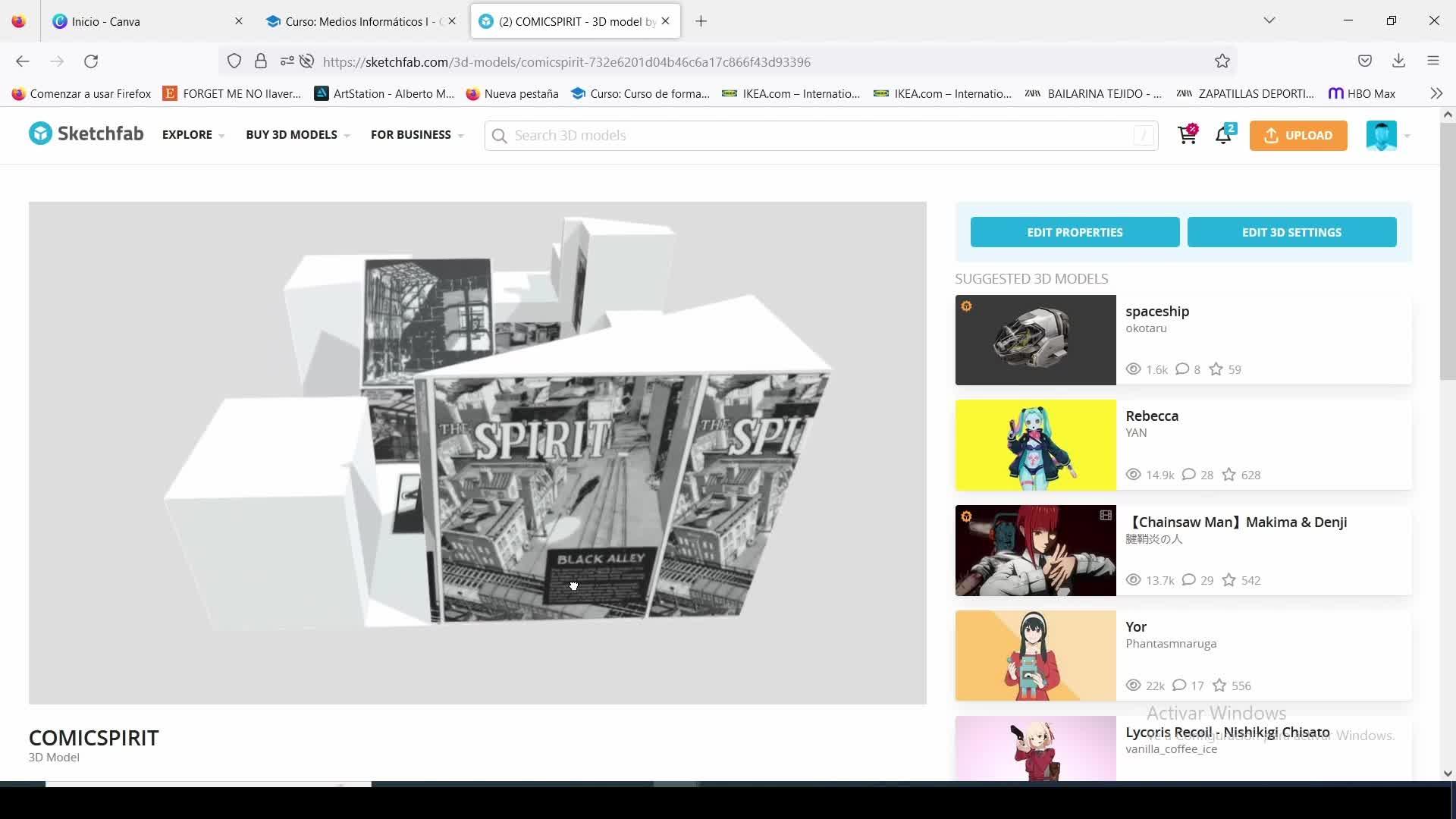Open the spaceship model thumbnail
The width and height of the screenshot is (1456, 819).
point(1035,340)
